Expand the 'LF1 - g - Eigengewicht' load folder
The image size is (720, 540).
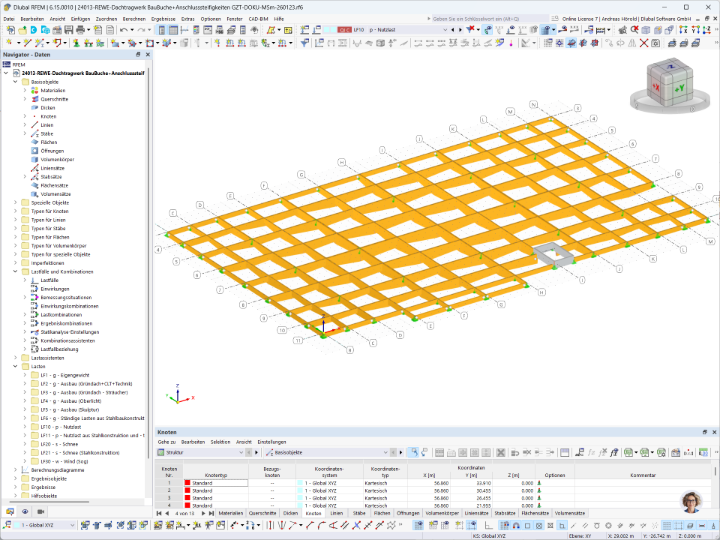click(25, 375)
